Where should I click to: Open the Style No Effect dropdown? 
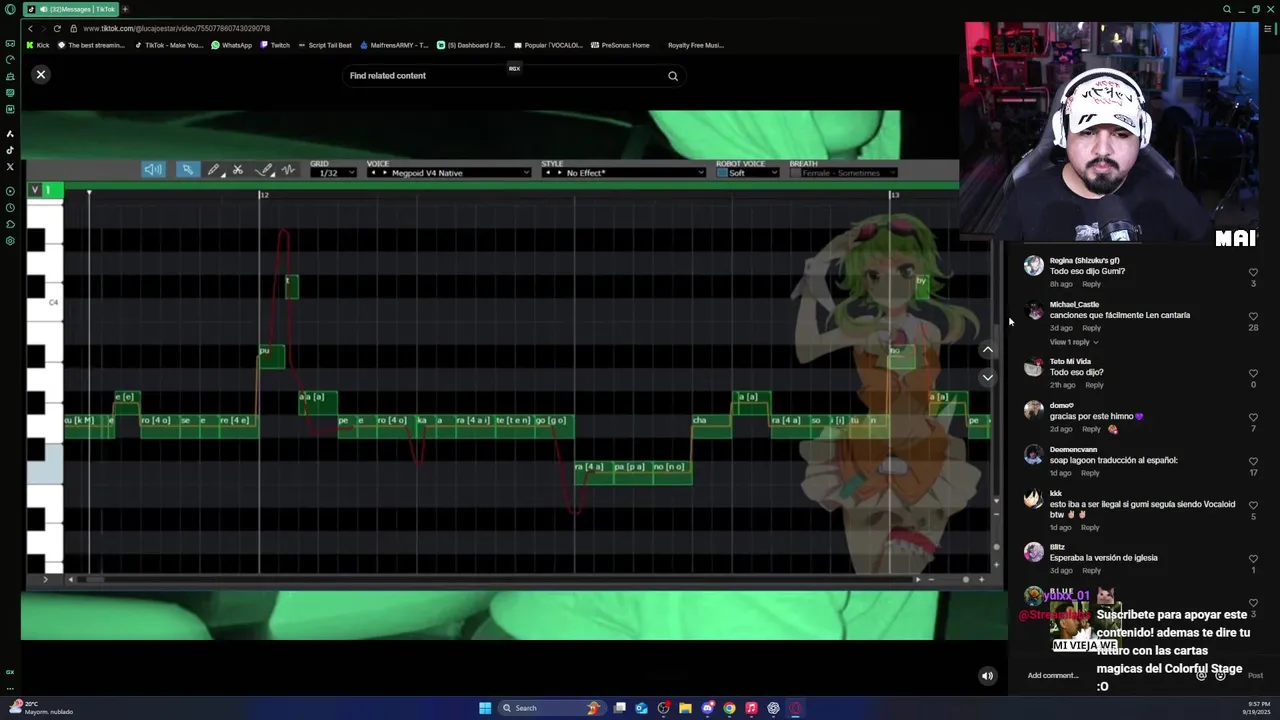tap(624, 173)
